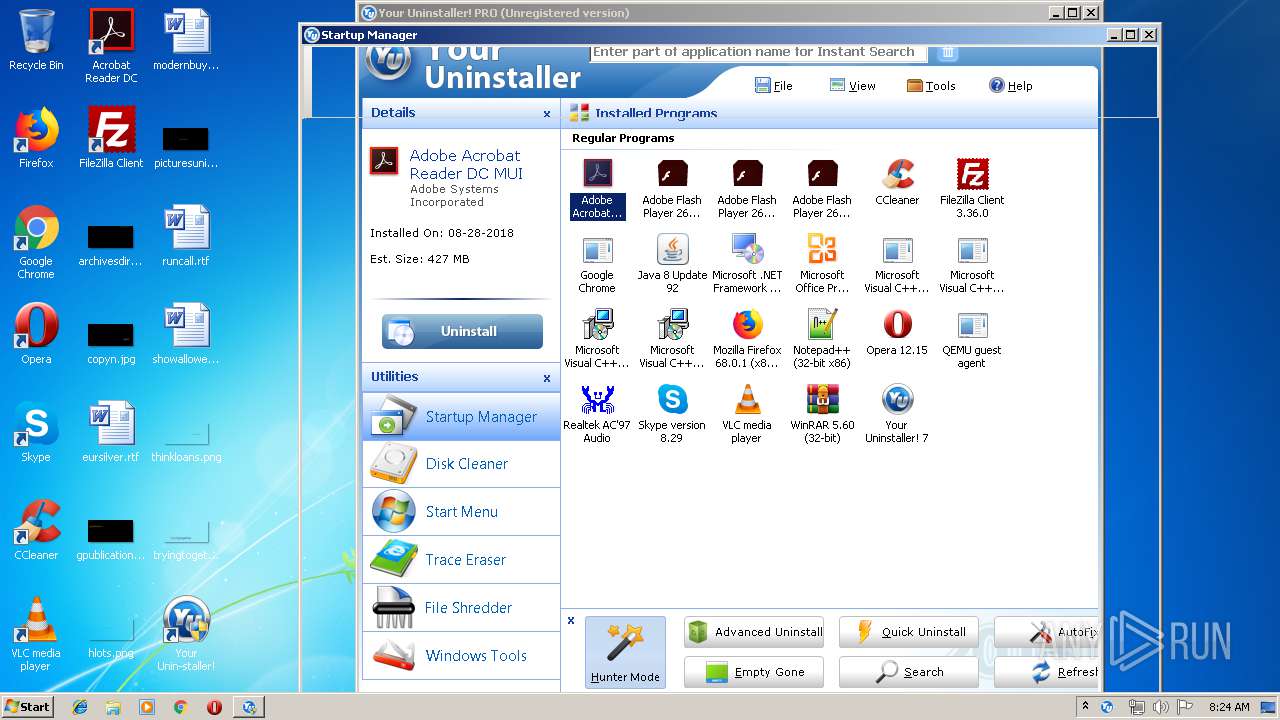The image size is (1280, 720).
Task: Open the Help menu
Action: tap(1010, 86)
